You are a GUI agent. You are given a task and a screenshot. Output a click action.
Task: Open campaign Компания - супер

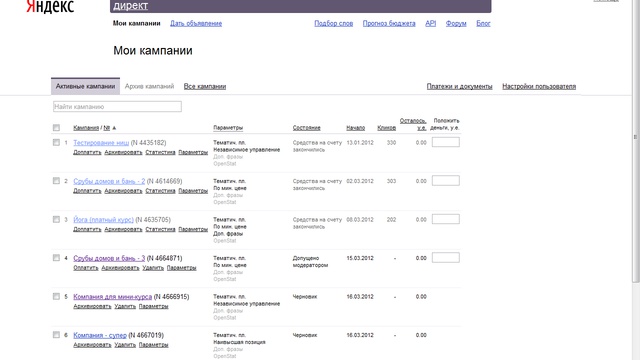(100, 335)
